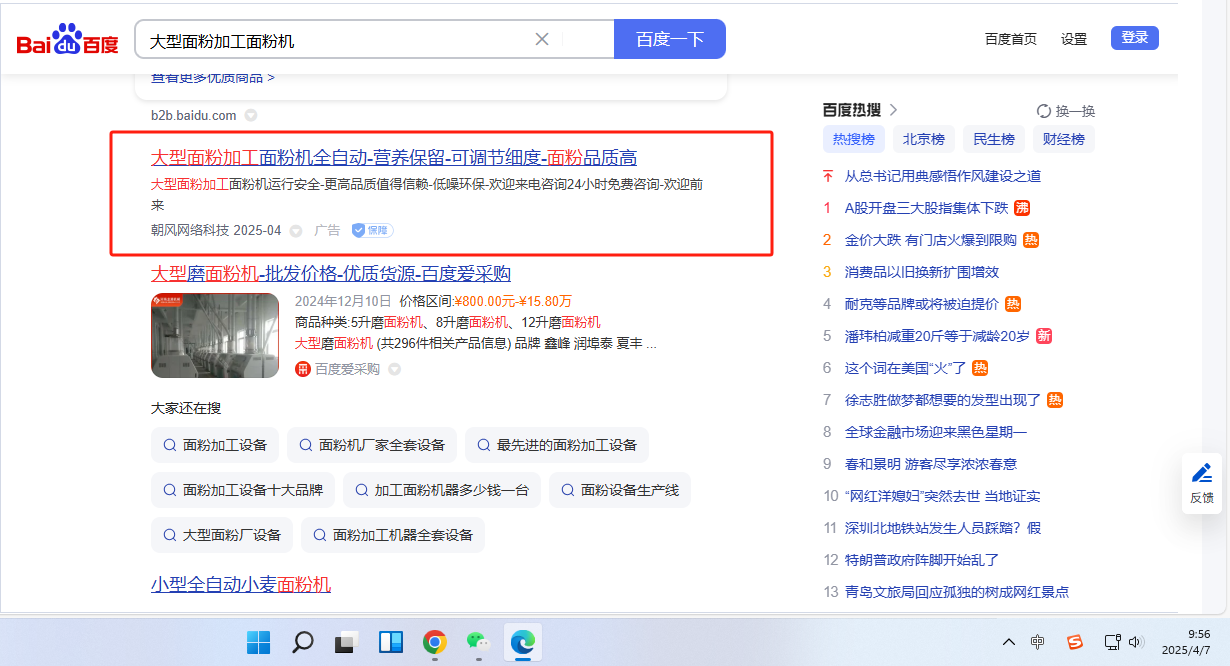Viewport: 1230px width, 666px height.
Task: Expand the dropdown arrow next to b2b.baidu.com
Action: pyautogui.click(x=251, y=115)
